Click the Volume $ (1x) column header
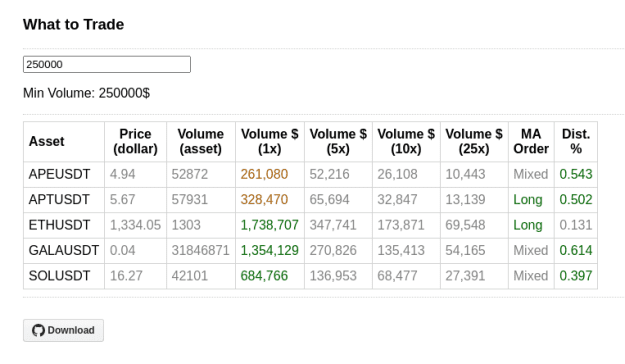625x364 pixels. tap(270, 142)
